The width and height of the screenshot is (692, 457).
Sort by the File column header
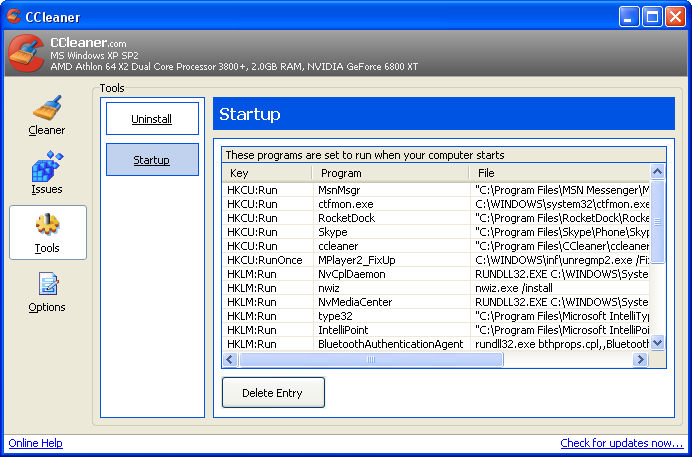coord(559,173)
